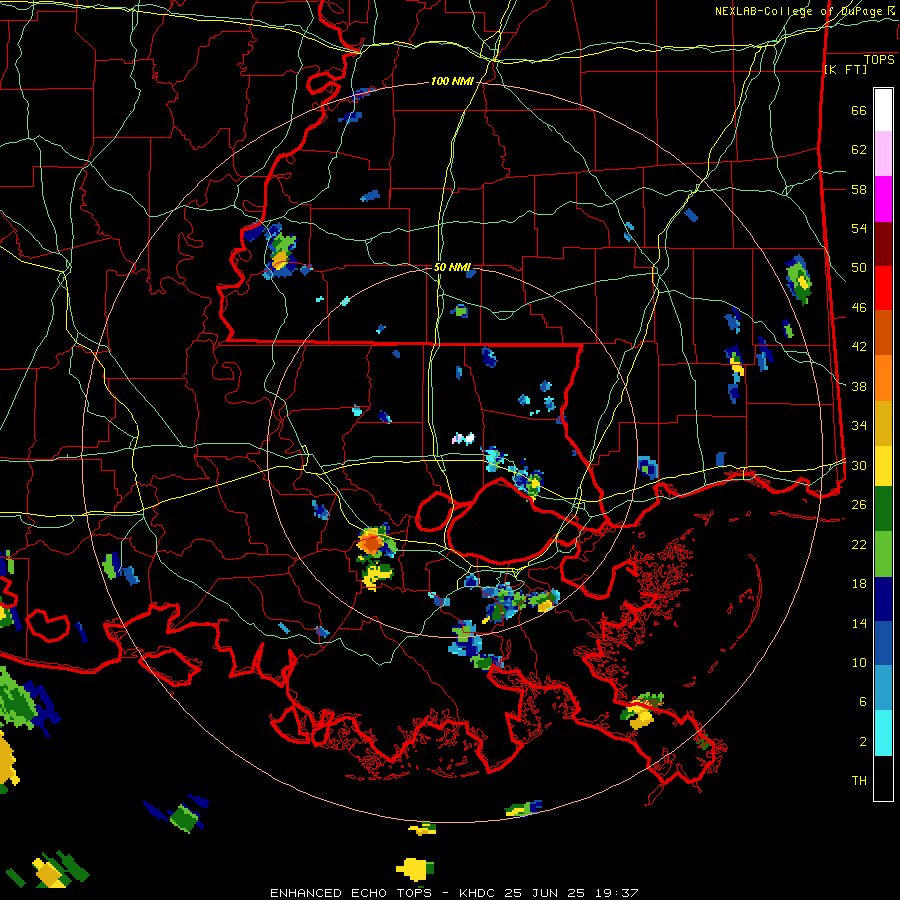Click the '54' legend value

point(859,228)
